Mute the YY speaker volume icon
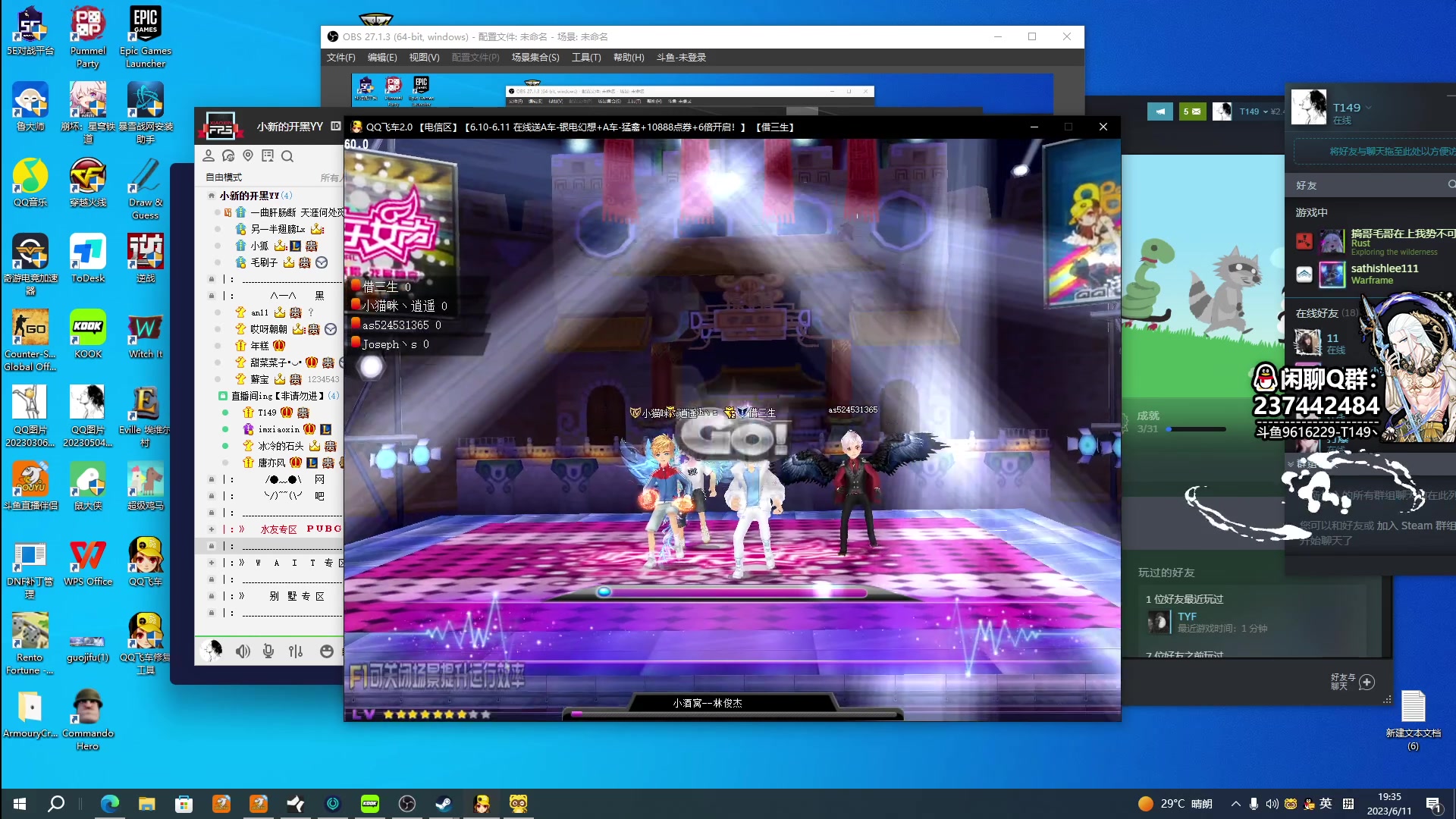The width and height of the screenshot is (1456, 819). click(243, 651)
